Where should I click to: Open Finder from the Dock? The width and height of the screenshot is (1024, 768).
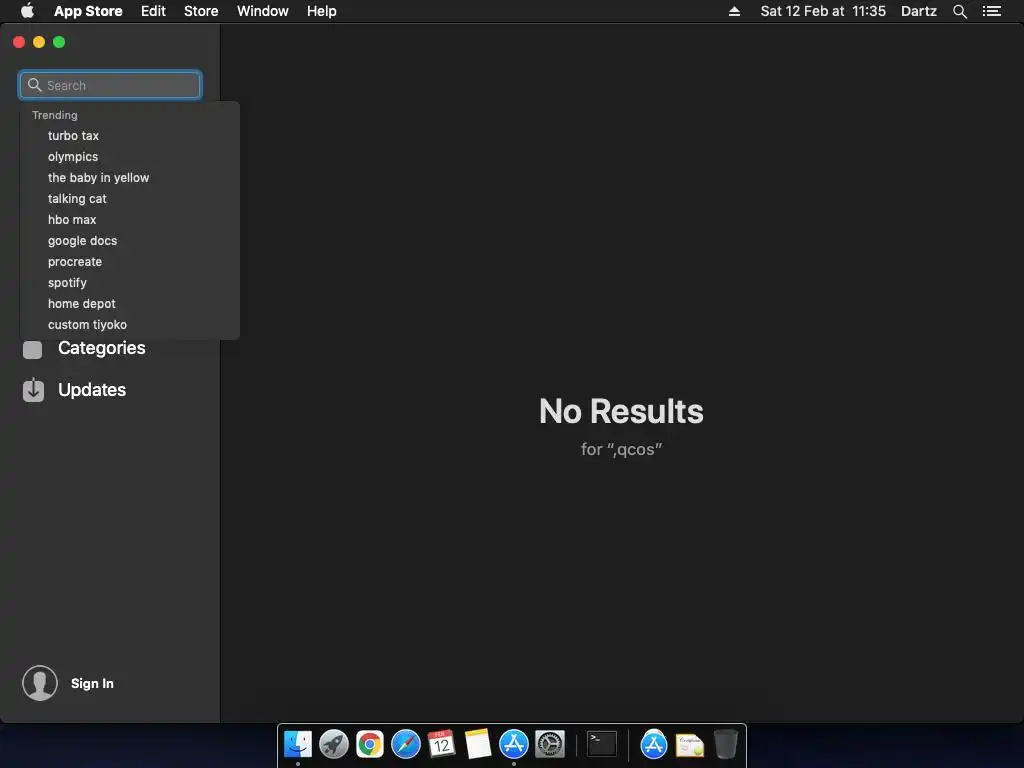(x=298, y=744)
